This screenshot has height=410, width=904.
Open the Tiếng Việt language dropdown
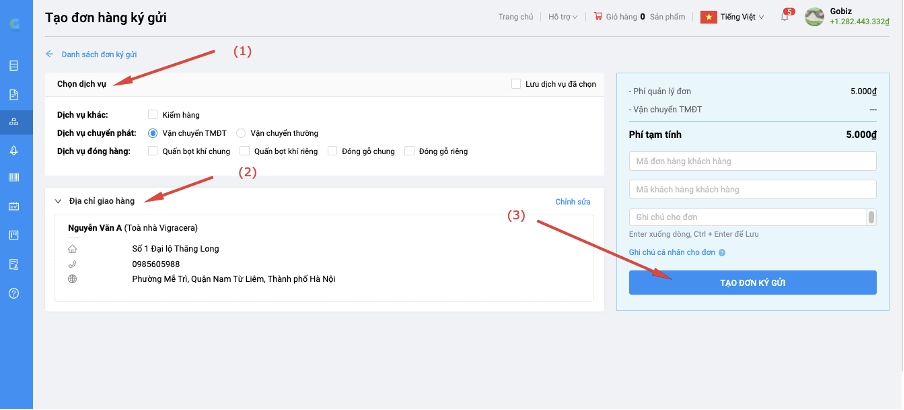pyautogui.click(x=733, y=17)
